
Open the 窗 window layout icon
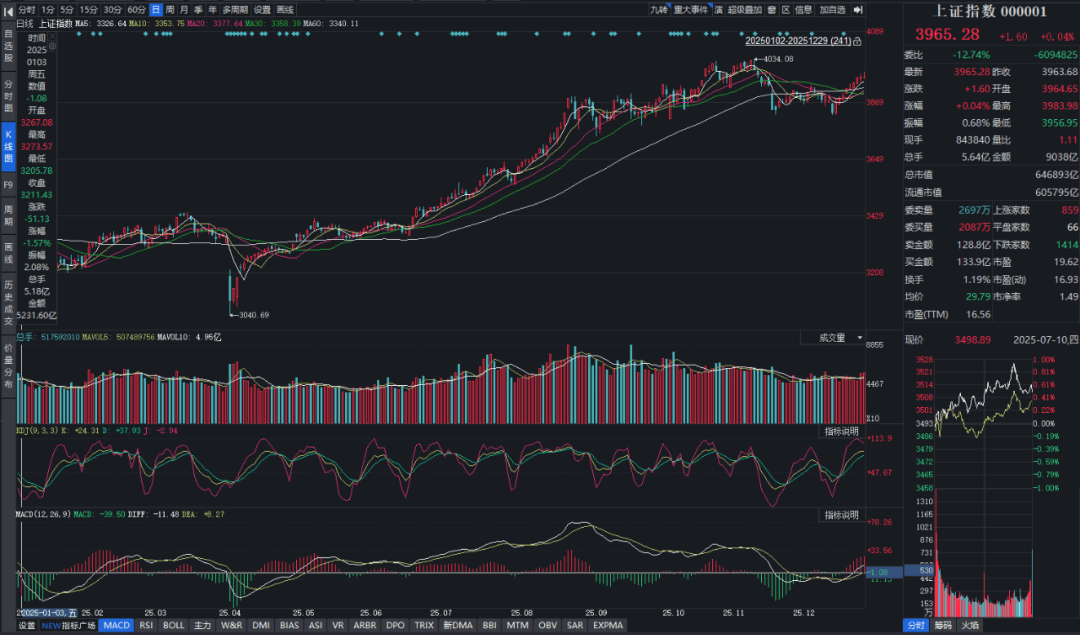770,9
